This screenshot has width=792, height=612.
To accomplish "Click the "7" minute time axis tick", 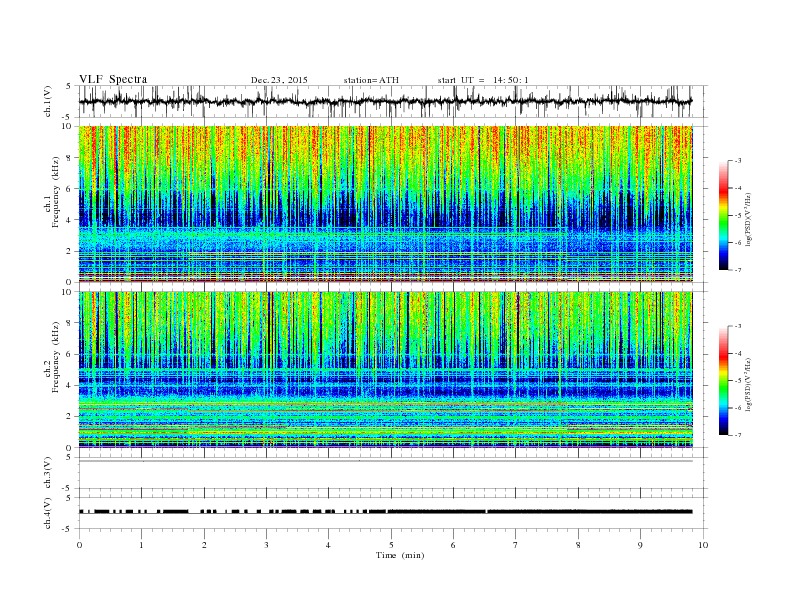I will [516, 545].
